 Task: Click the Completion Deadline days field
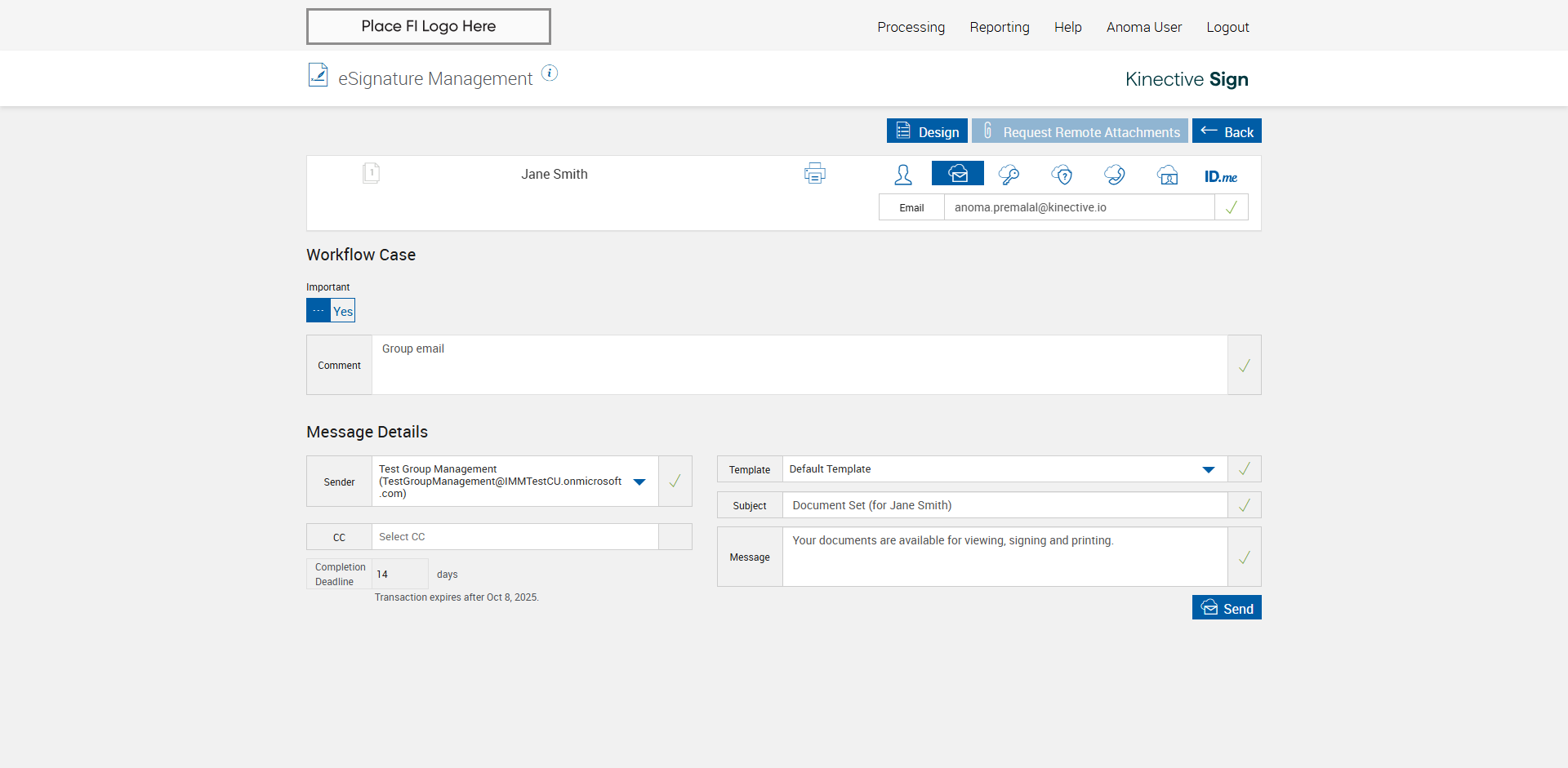tap(399, 575)
